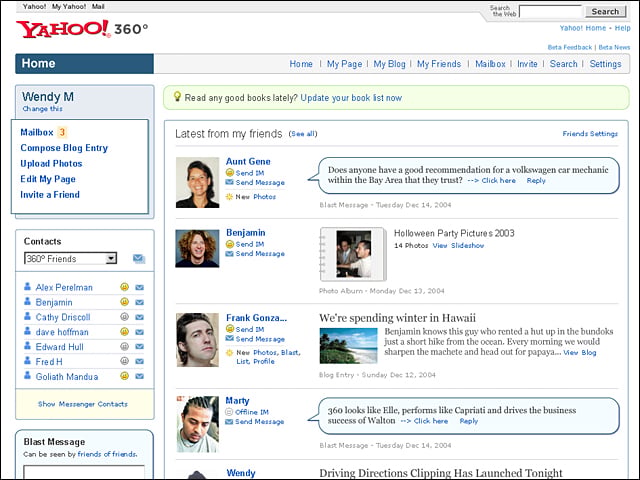This screenshot has height=480, width=640.
Task: Click Edward Hull's mail envelope icon
Action: tap(140, 347)
